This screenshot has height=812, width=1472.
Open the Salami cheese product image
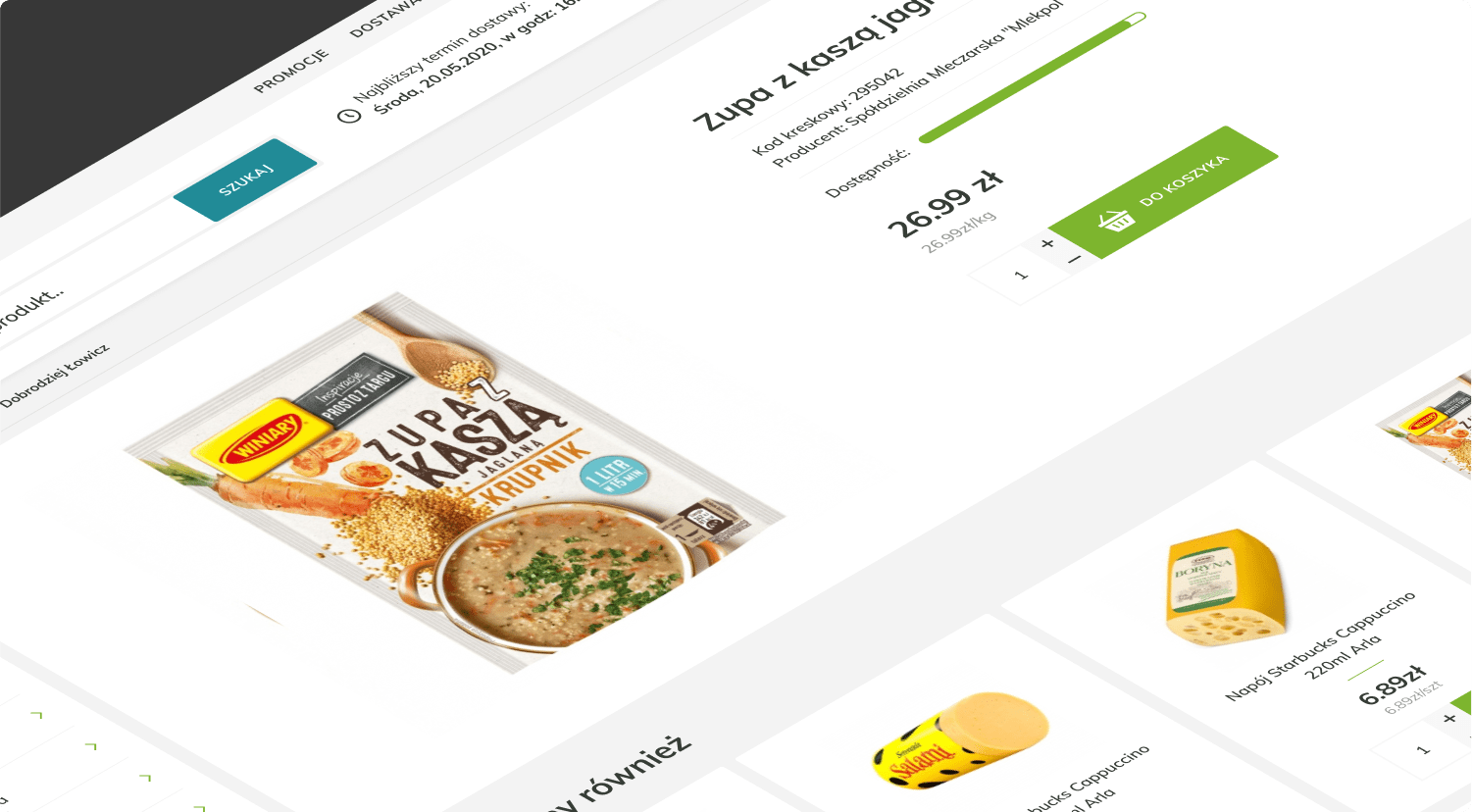[x=960, y=740]
